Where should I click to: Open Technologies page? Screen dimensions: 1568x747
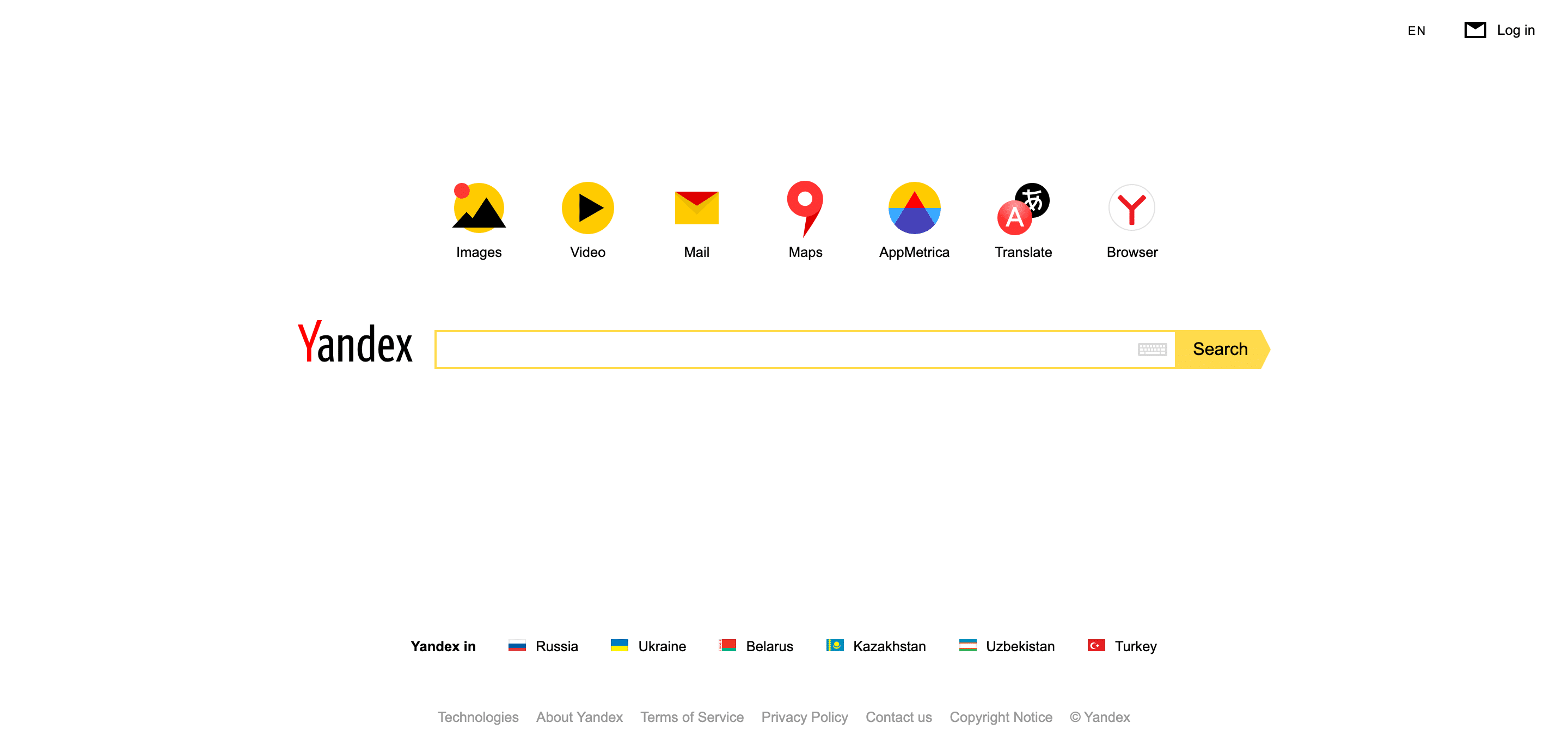(478, 718)
